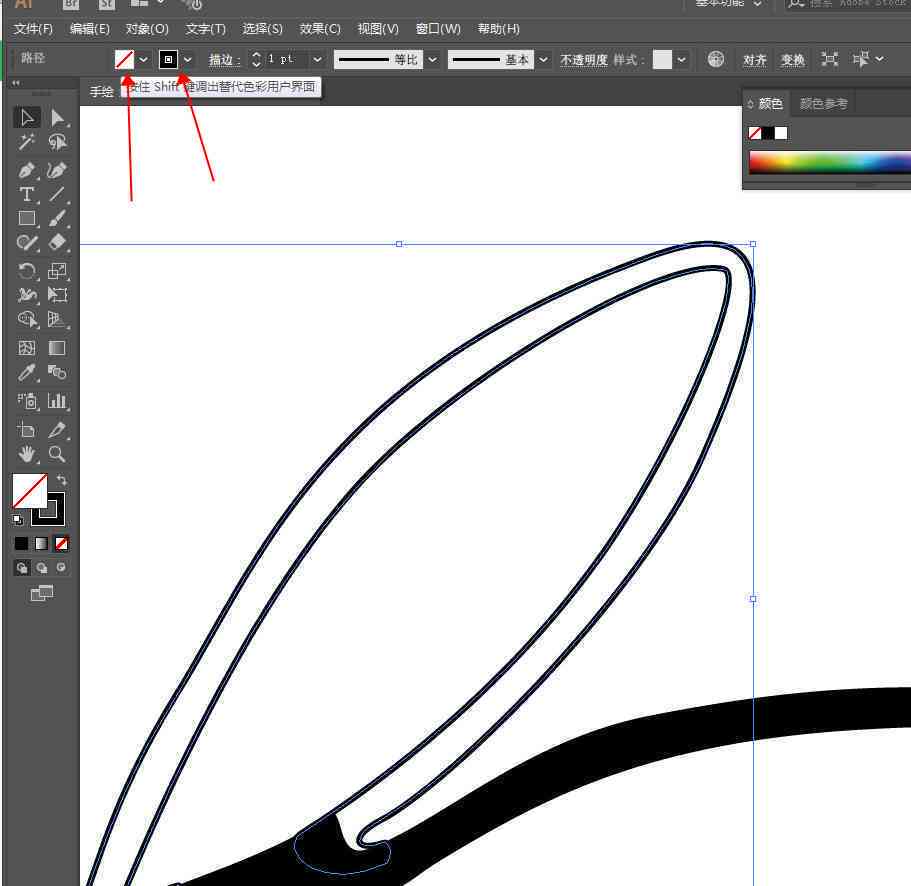Screen dimensions: 911x886
Task: Pick the Line Segment tool
Action: click(x=57, y=194)
